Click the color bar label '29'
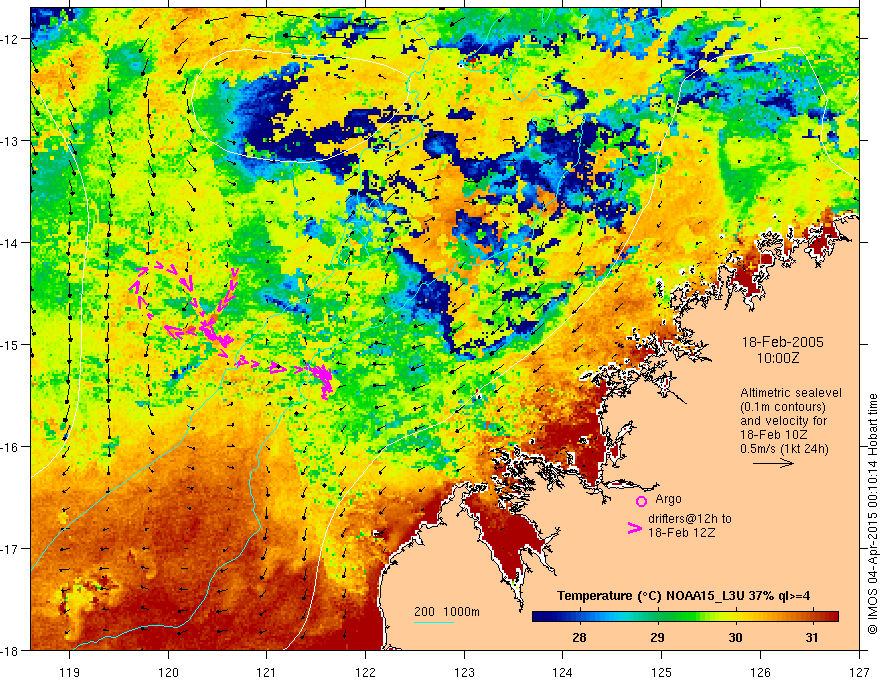The width and height of the screenshot is (880, 680). pyautogui.click(x=657, y=637)
